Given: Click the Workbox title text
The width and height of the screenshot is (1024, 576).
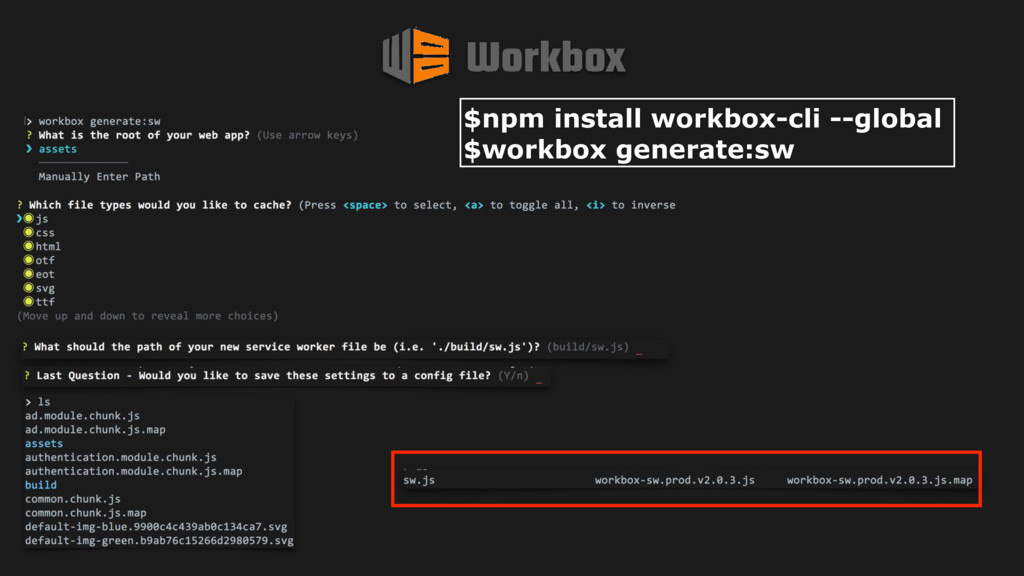Looking at the screenshot, I should [x=547, y=57].
